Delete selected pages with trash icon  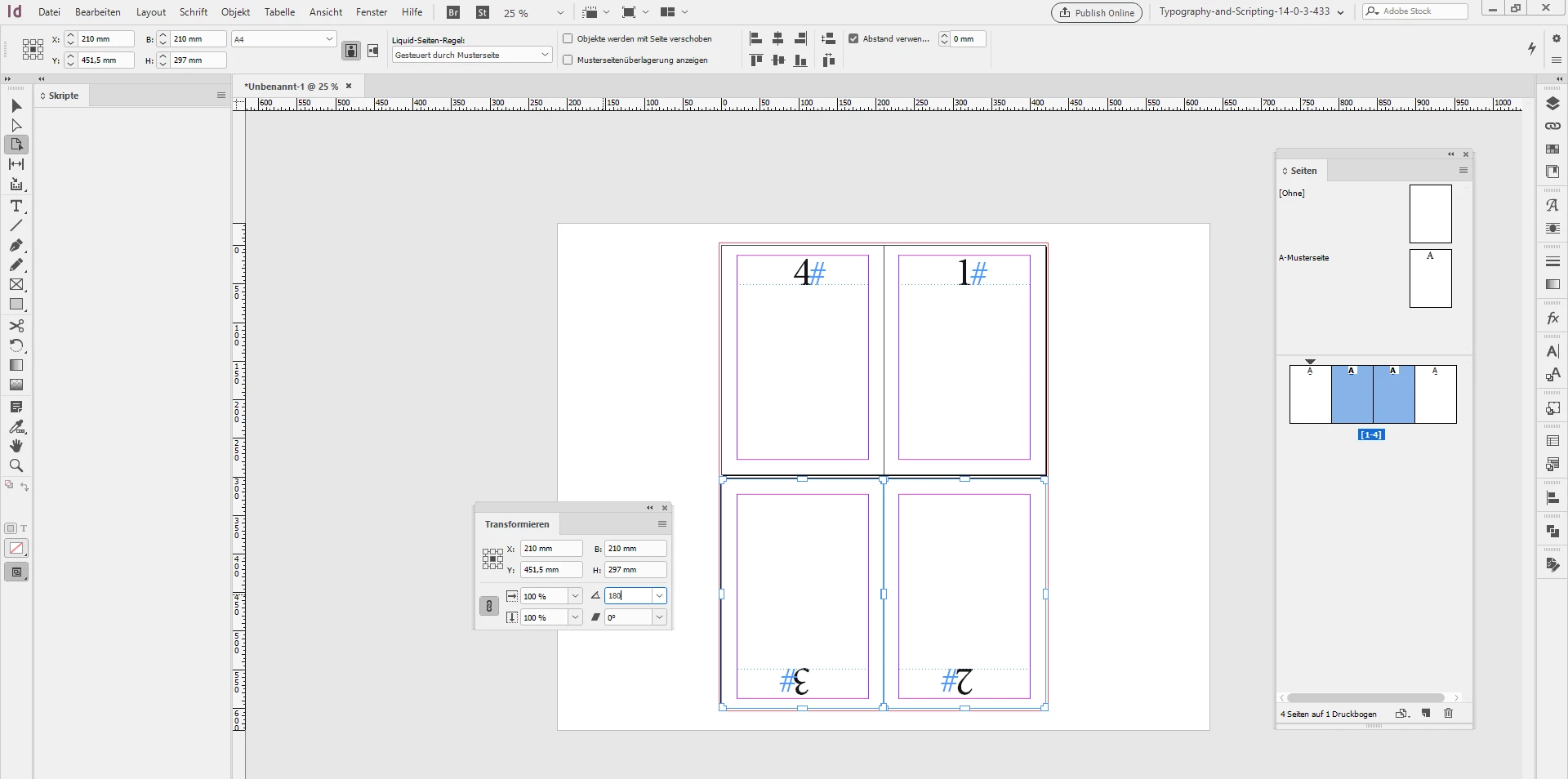1449,714
